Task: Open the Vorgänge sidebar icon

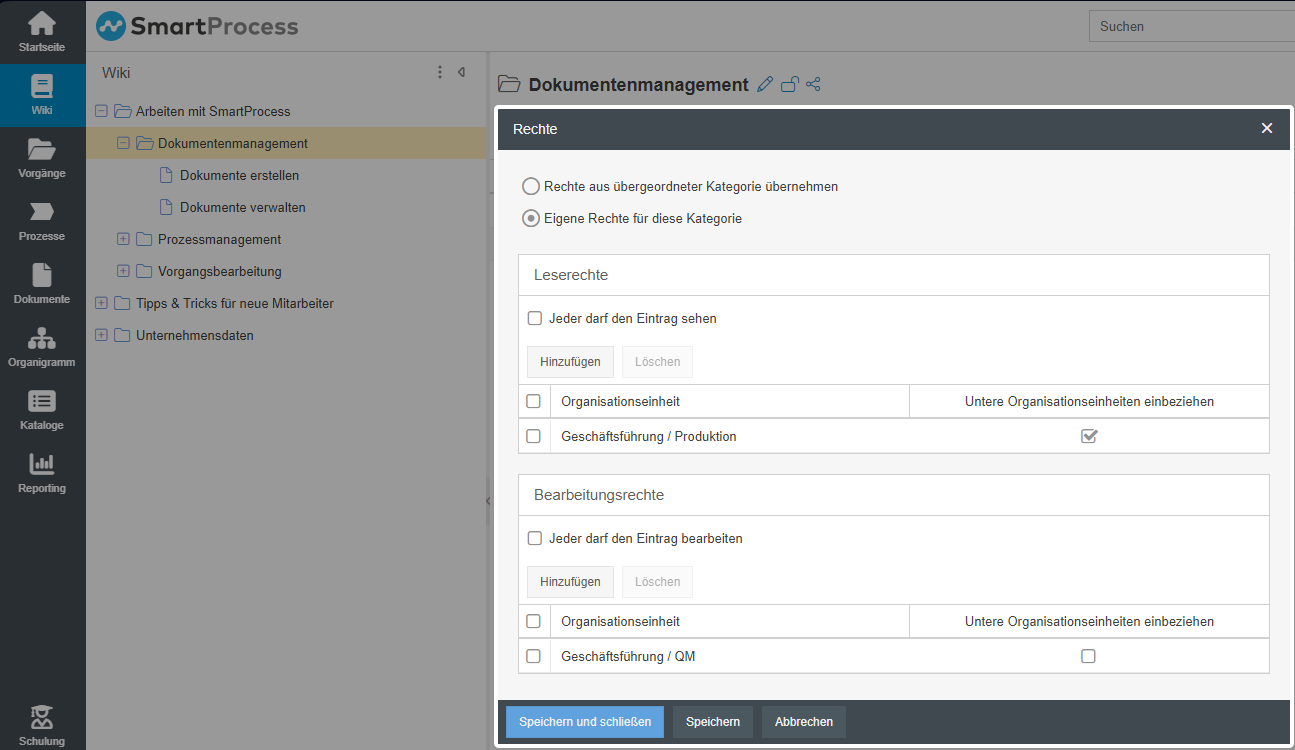Action: coord(42,158)
